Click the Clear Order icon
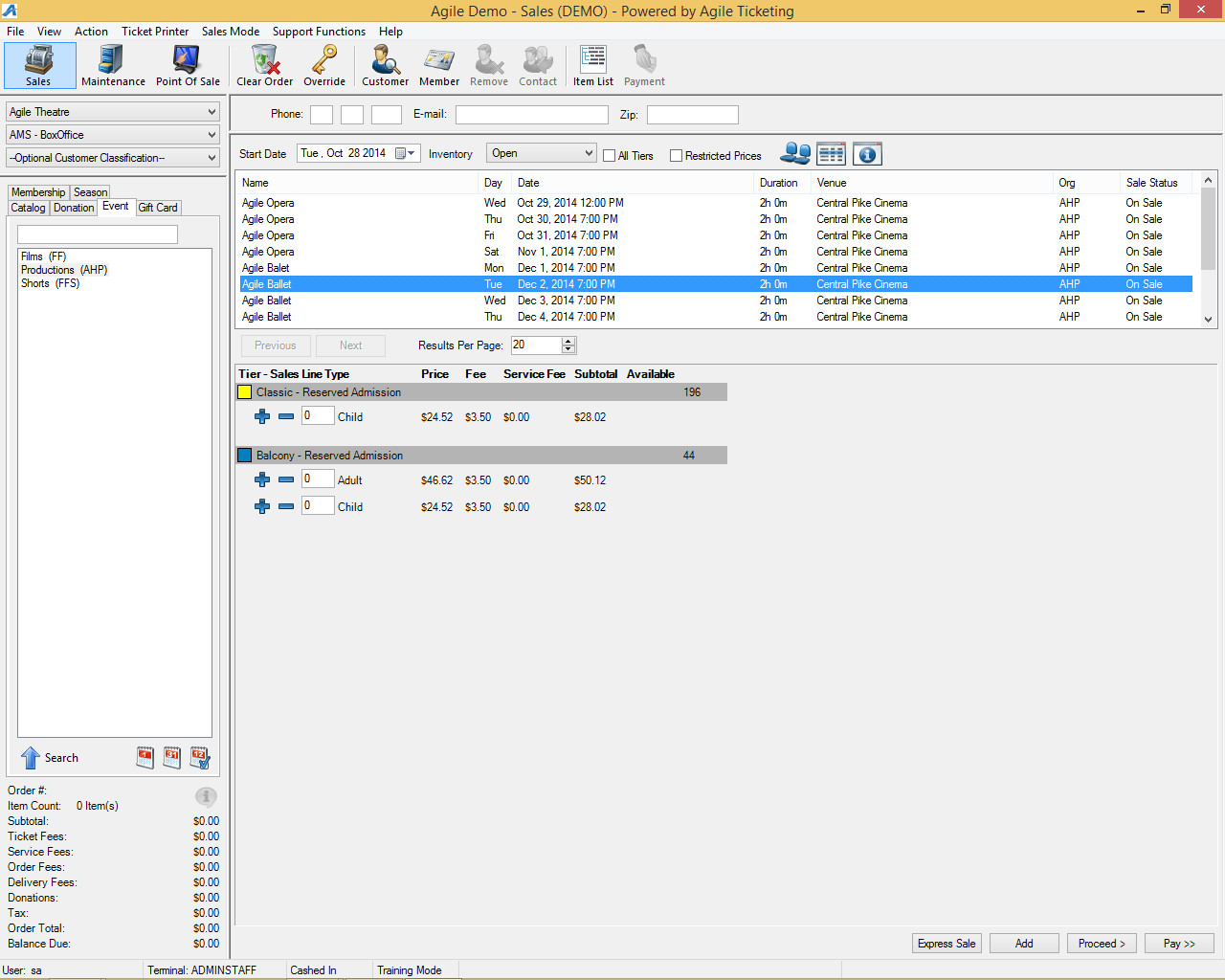The image size is (1225, 980). point(264,65)
